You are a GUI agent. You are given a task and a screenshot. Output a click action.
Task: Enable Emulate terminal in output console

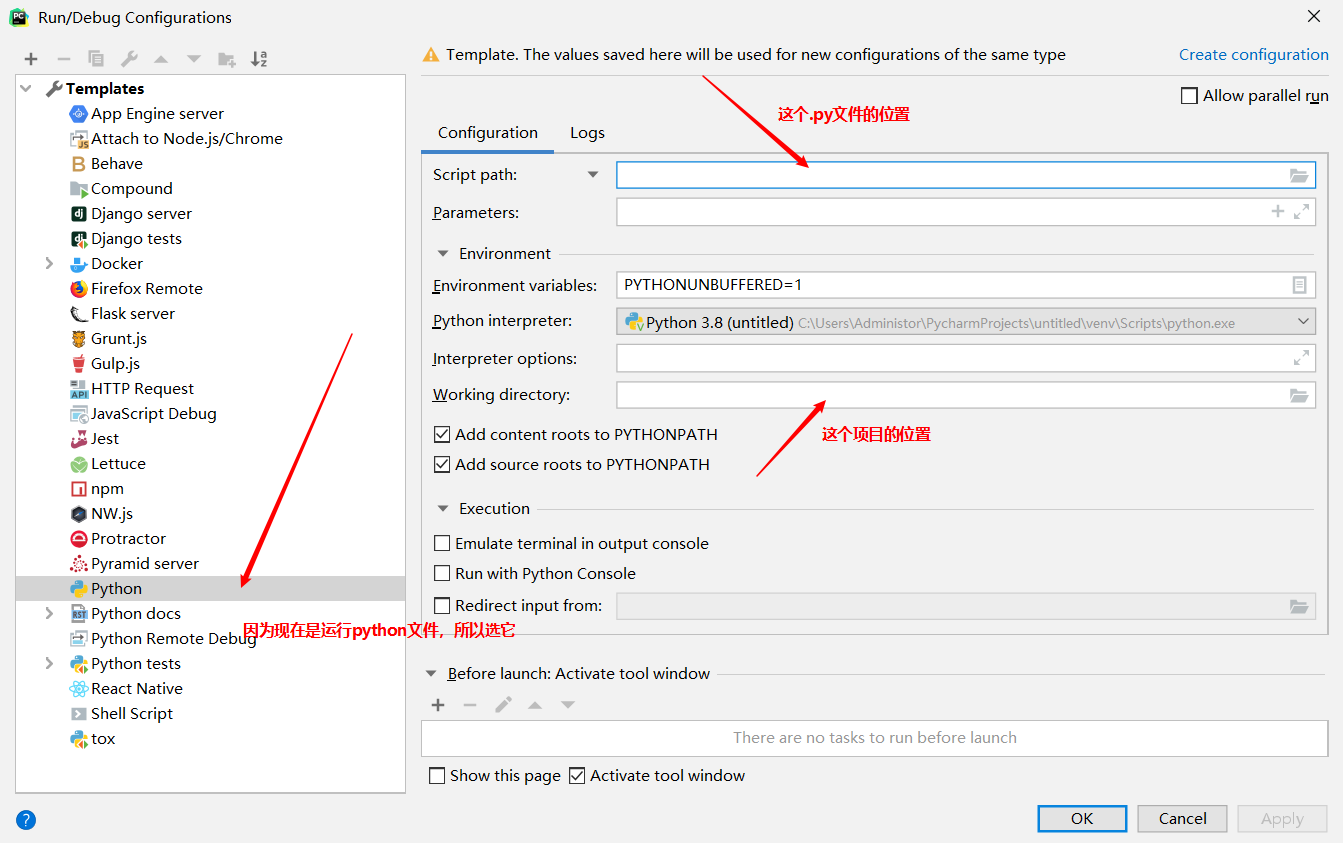[x=442, y=544]
